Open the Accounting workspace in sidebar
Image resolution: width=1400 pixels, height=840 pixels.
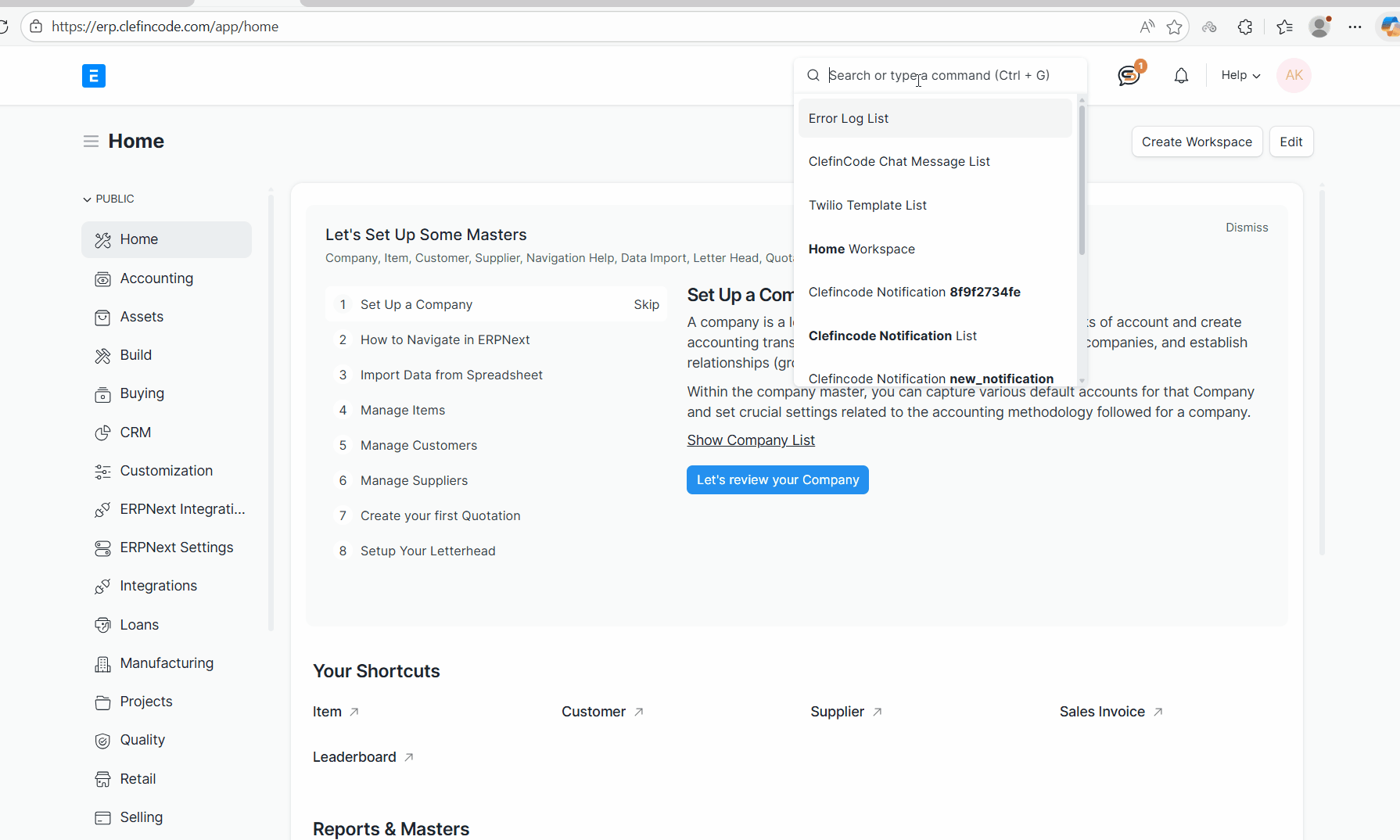click(156, 278)
